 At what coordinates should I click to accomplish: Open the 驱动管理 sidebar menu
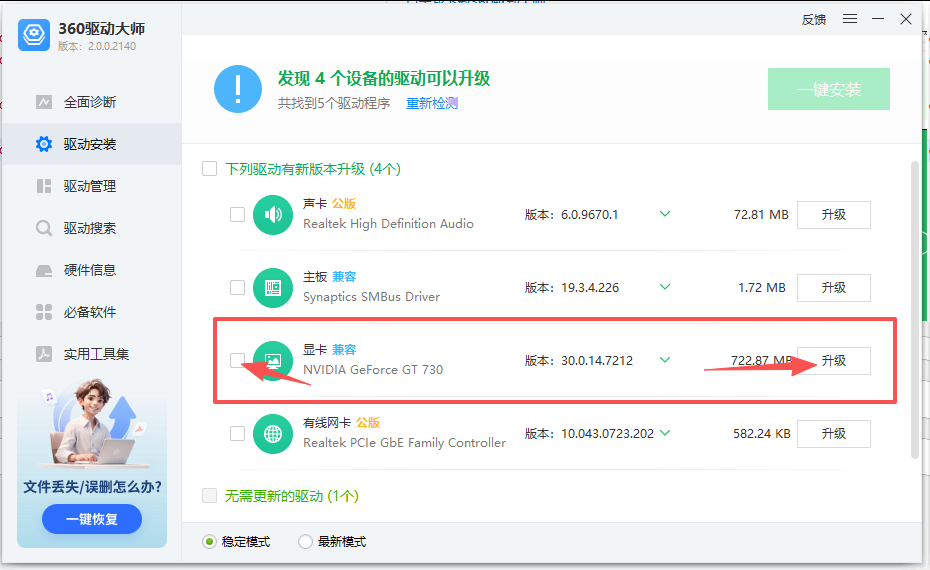coord(92,186)
